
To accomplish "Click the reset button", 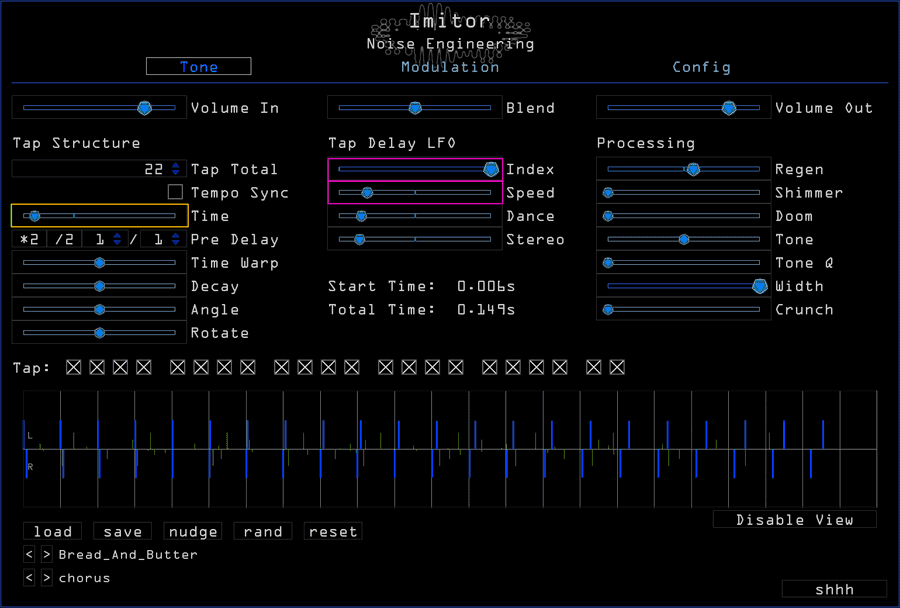I will click(333, 531).
